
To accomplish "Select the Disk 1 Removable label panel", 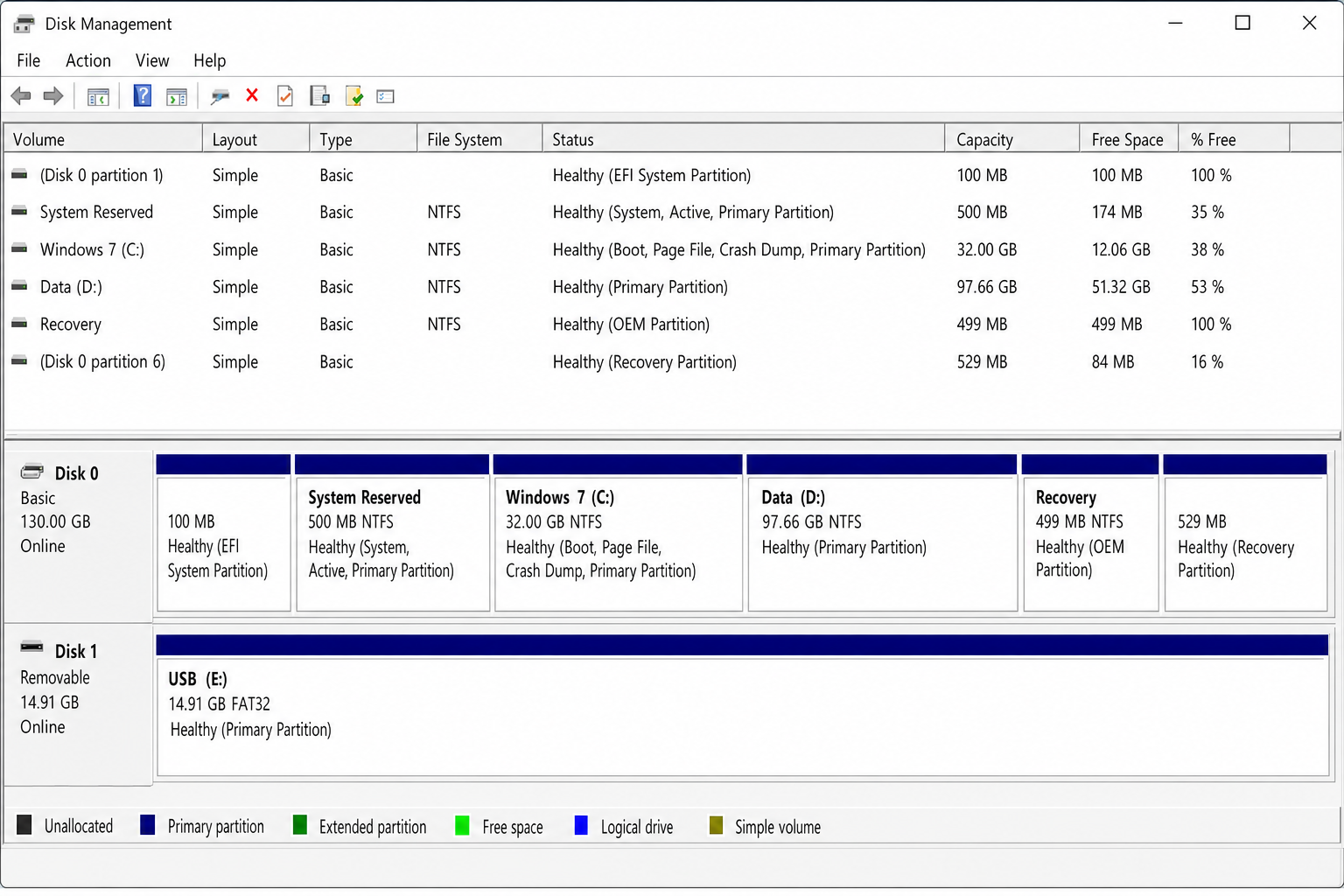I will pyautogui.click(x=79, y=704).
